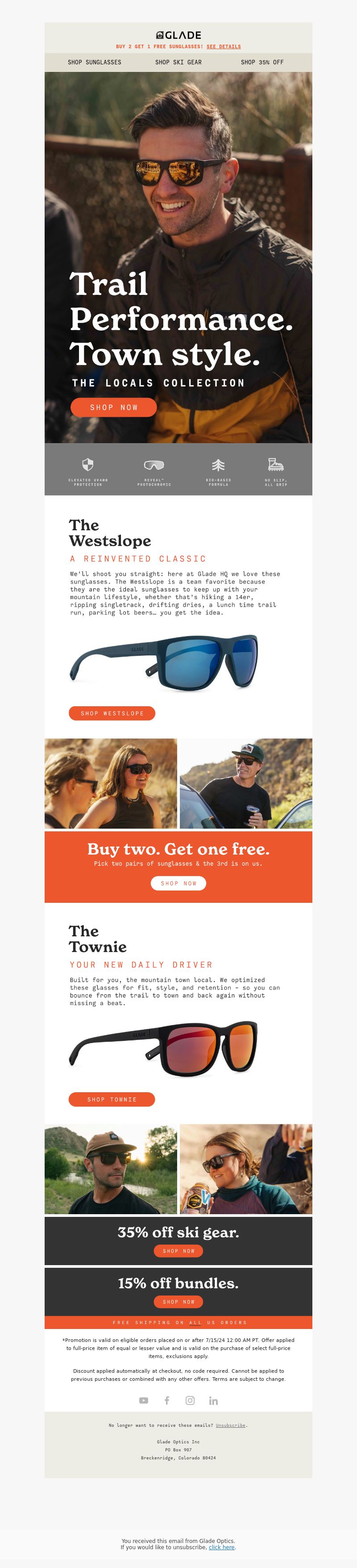Click the no slip boot icon
Viewport: 357px width, 1568px height.
pos(276,465)
